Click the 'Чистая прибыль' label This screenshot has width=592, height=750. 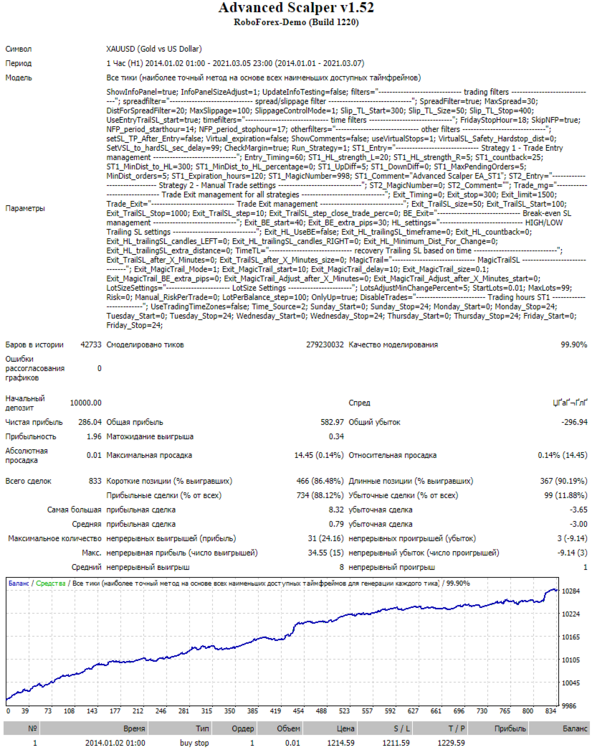pos(34,422)
